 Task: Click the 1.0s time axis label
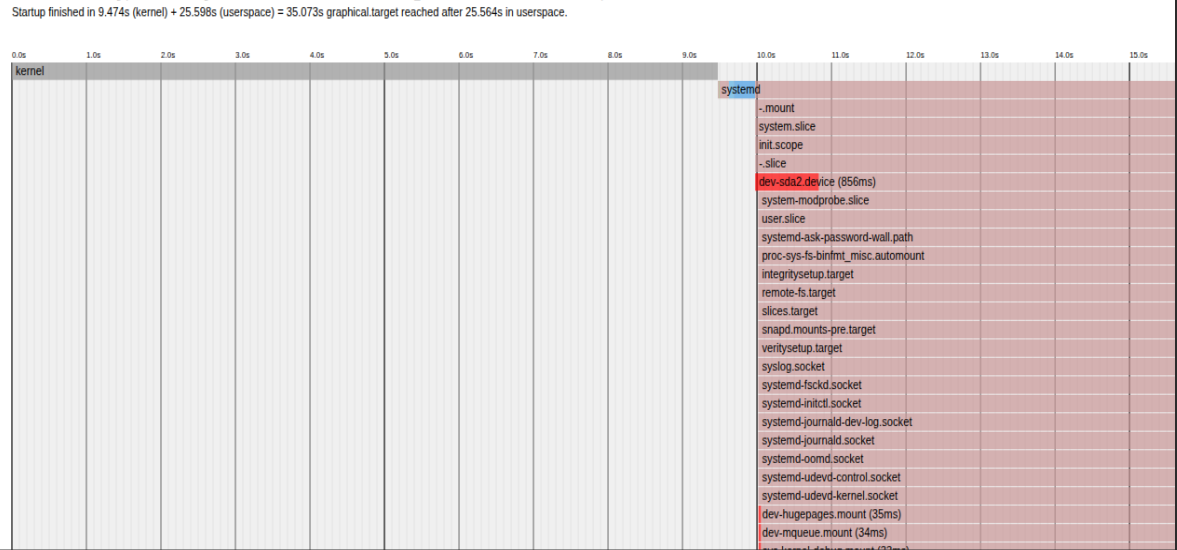pos(93,56)
